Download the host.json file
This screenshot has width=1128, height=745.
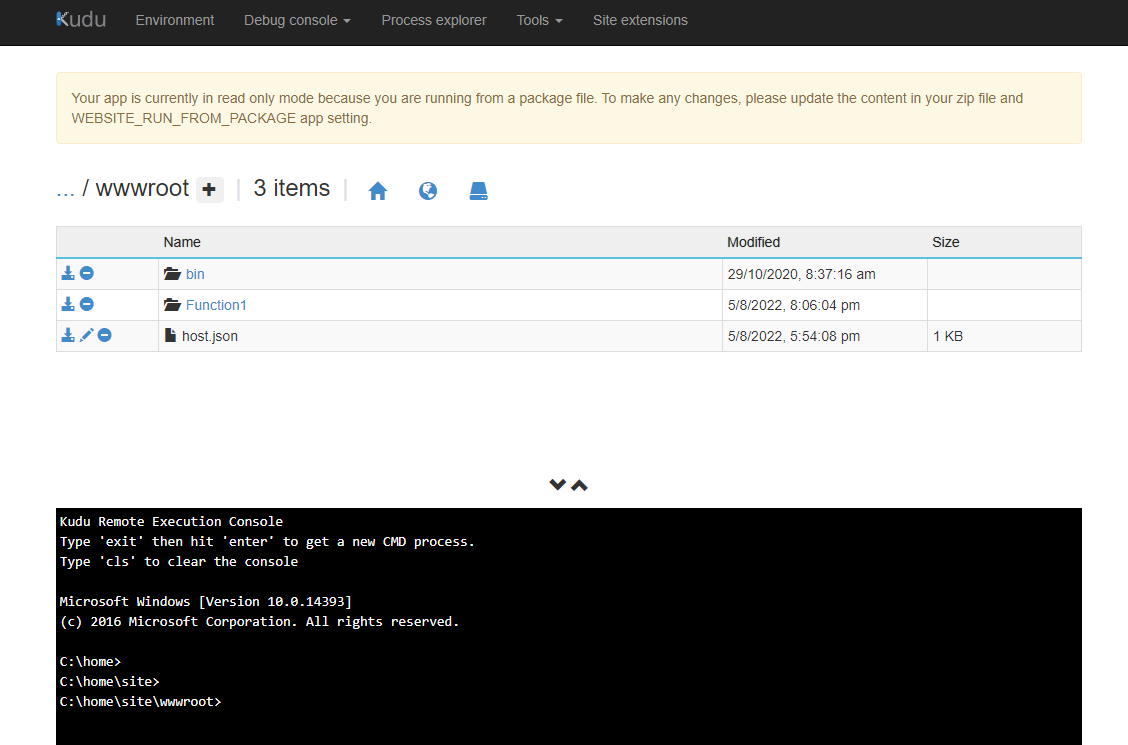(68, 335)
